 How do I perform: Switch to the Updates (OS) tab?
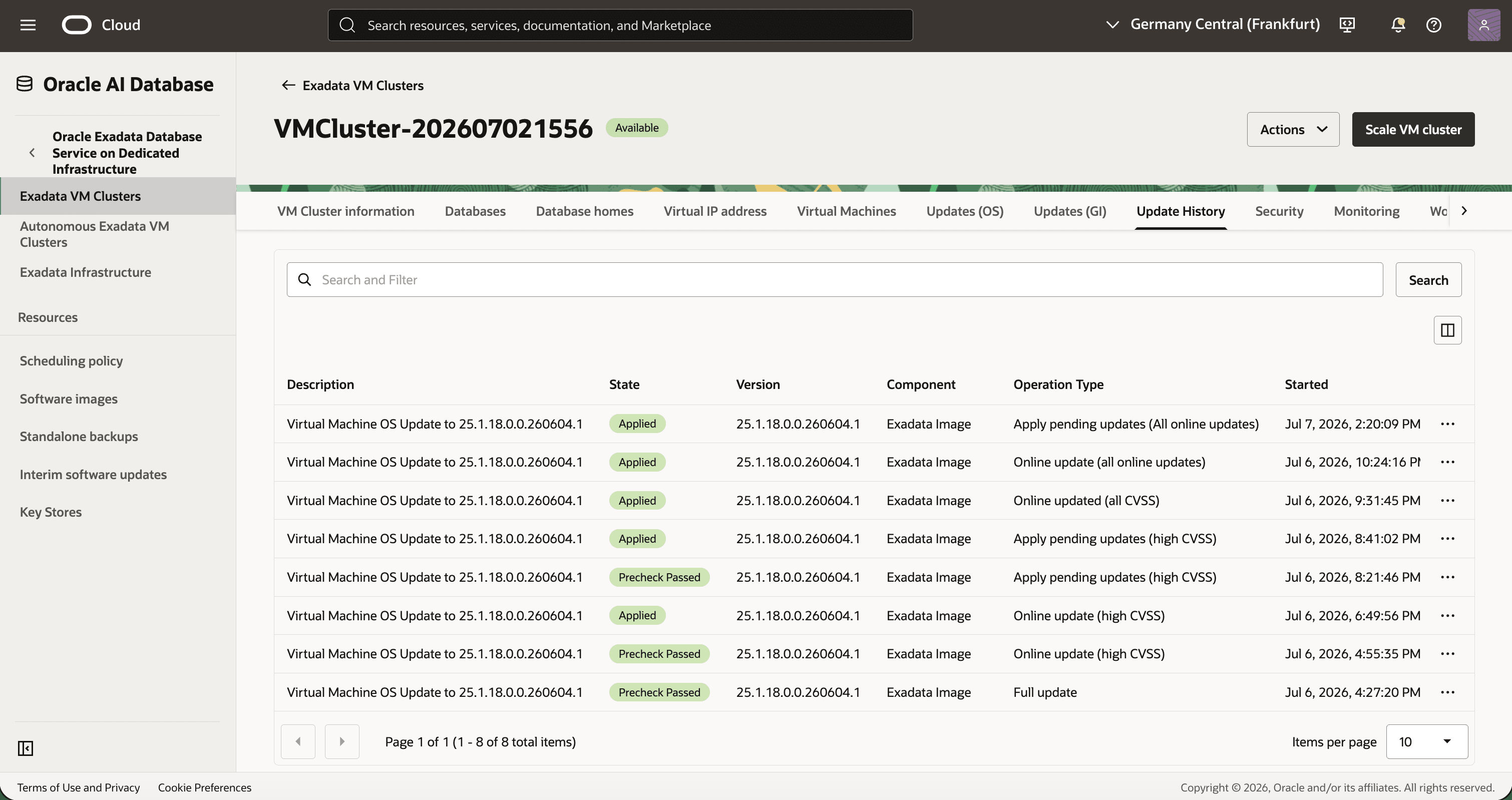click(x=965, y=211)
